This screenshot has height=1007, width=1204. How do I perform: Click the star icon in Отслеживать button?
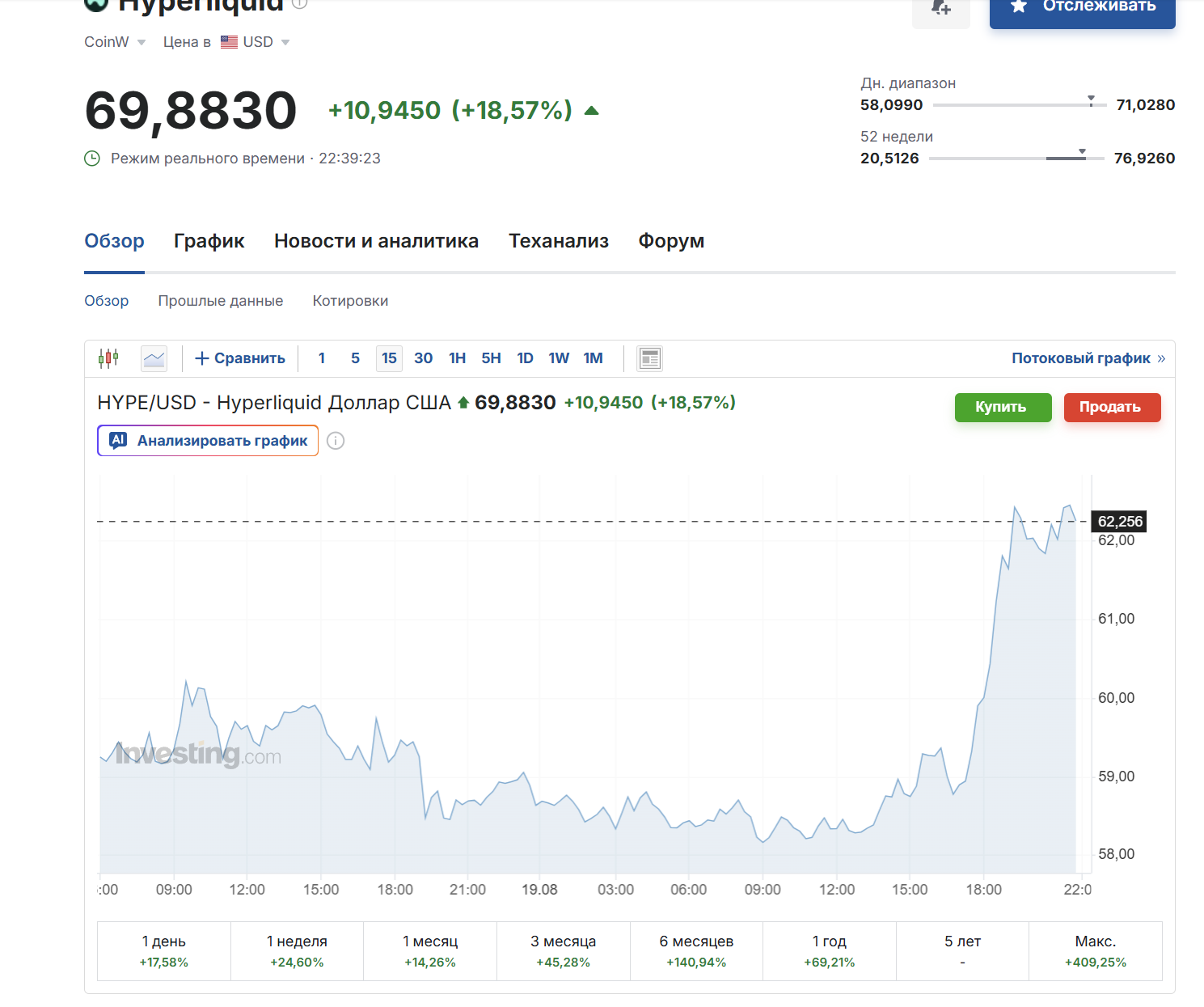1019,6
